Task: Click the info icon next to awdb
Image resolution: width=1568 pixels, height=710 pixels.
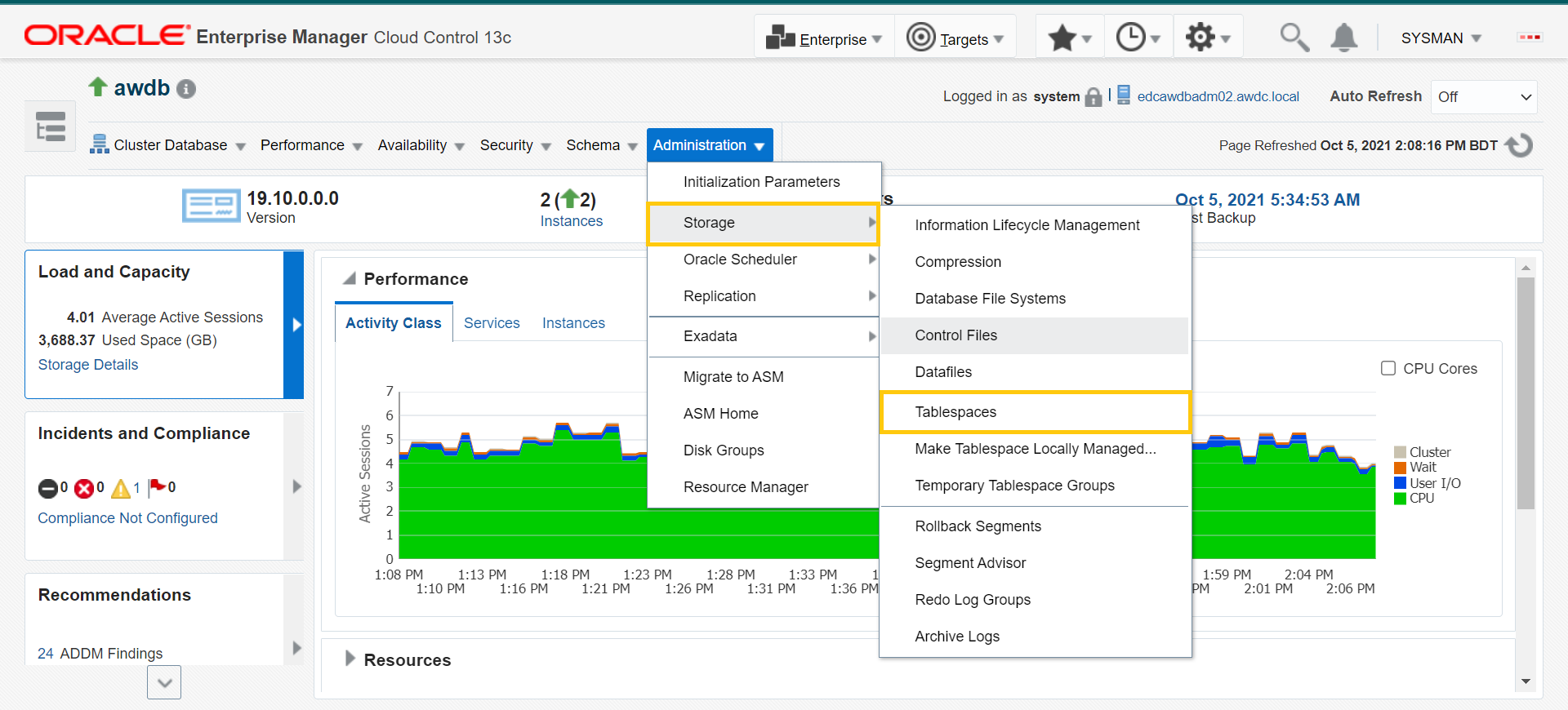Action: pyautogui.click(x=186, y=89)
